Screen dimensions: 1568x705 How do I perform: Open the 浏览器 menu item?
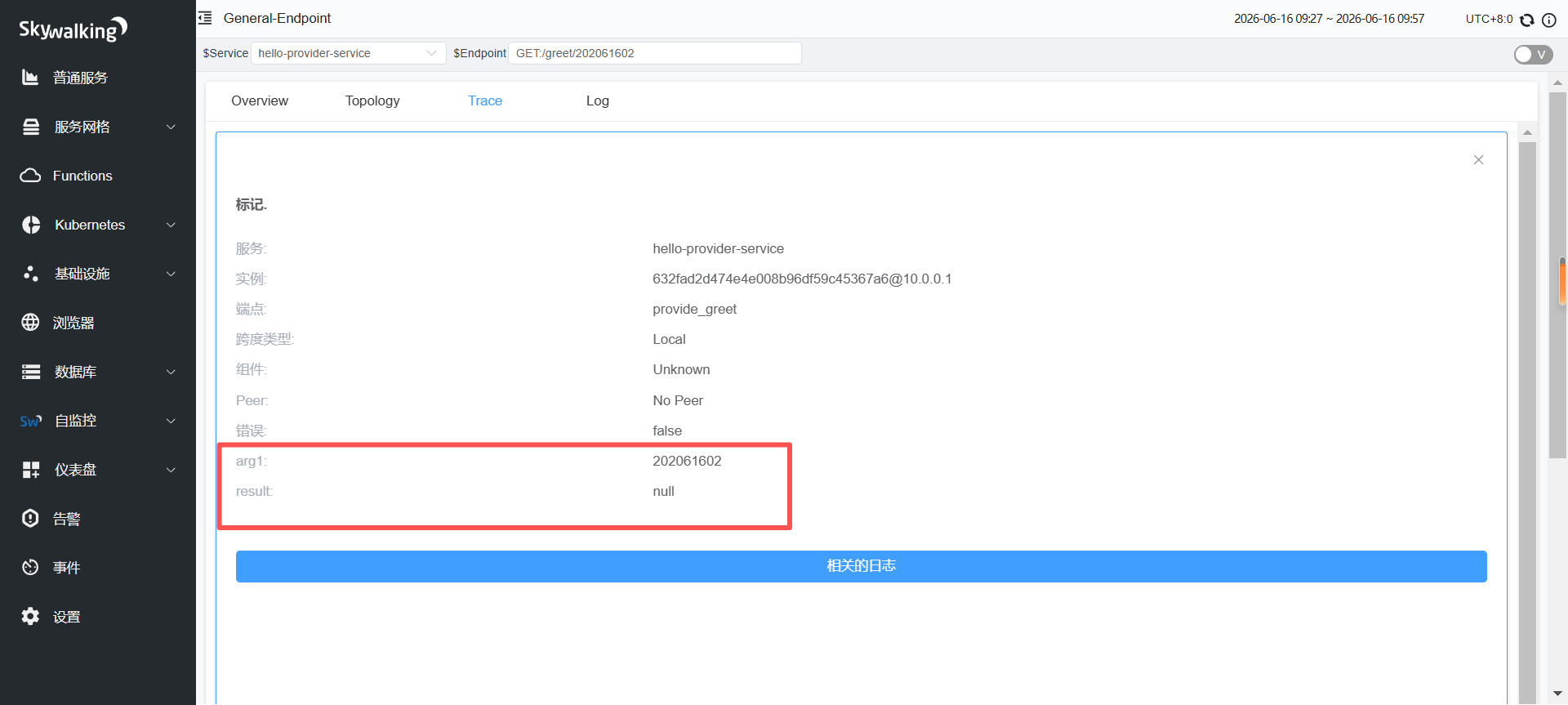73,323
